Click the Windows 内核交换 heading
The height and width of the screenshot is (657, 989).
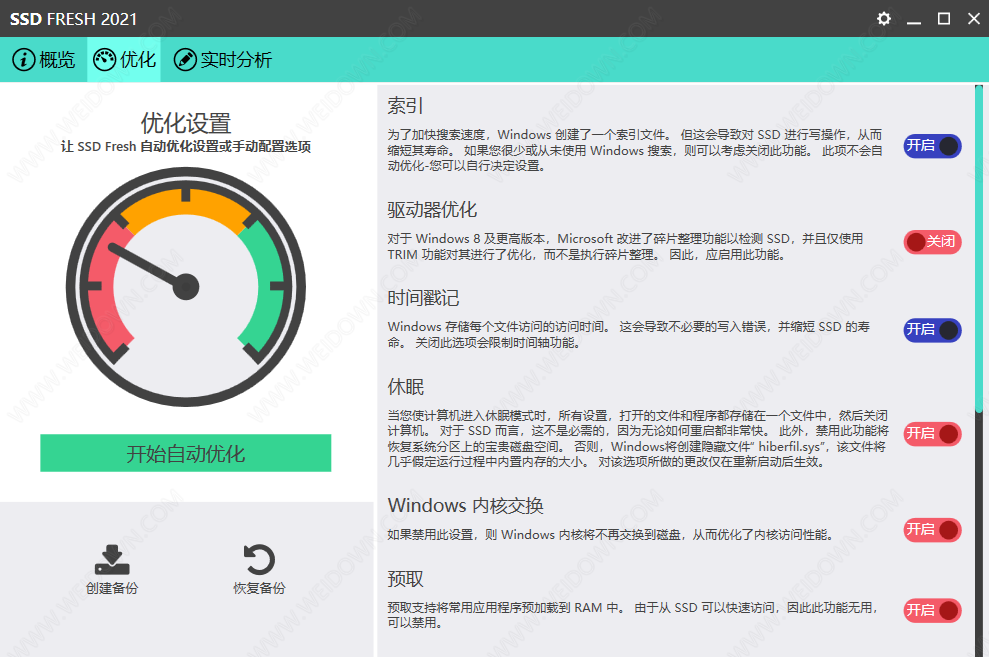465,506
